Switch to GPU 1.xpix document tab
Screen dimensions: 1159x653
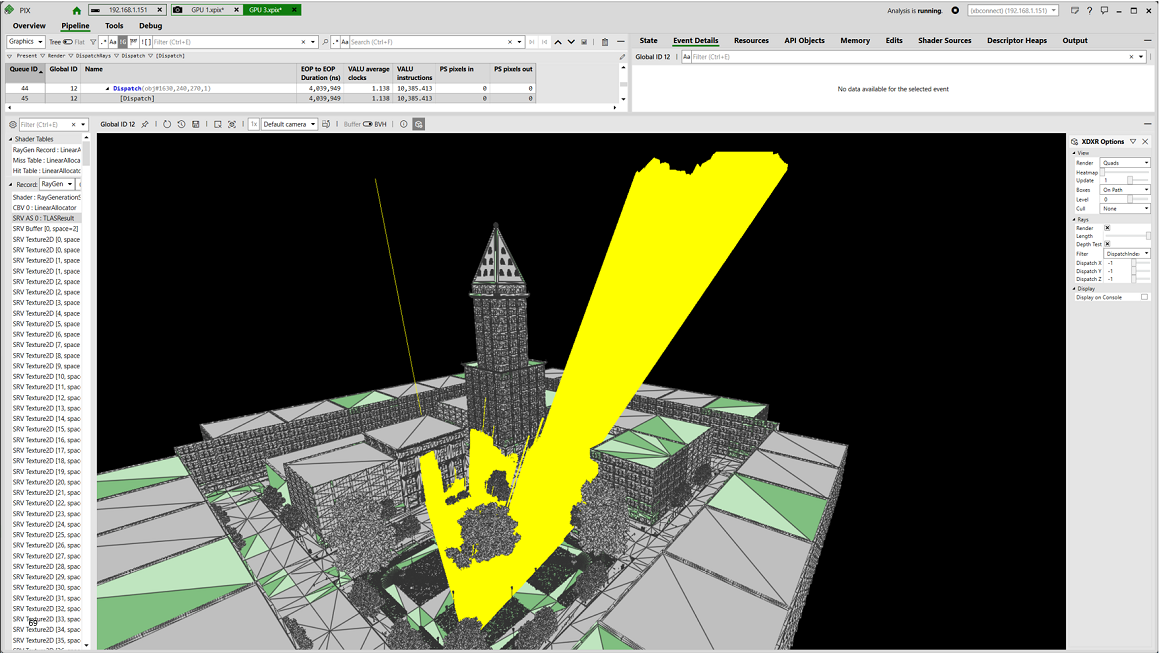coord(206,10)
